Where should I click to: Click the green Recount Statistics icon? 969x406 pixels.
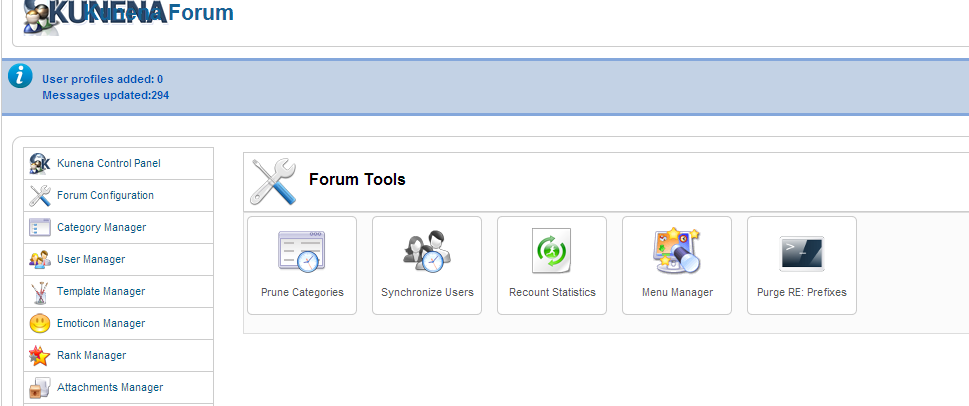click(x=551, y=251)
